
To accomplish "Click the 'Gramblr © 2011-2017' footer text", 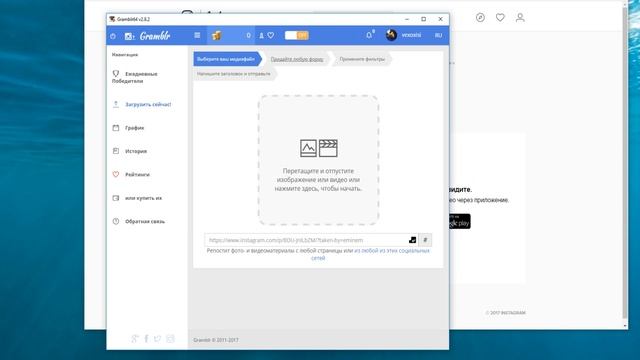I will coord(216,340).
